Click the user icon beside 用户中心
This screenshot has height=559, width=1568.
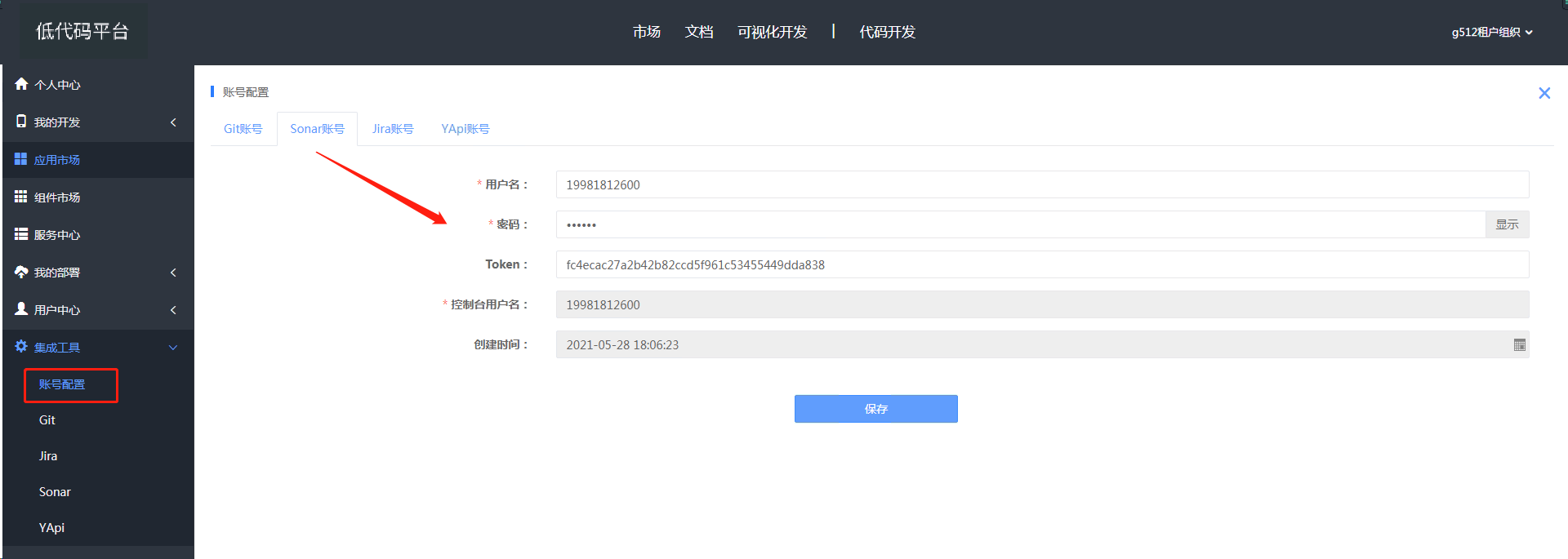click(x=21, y=309)
